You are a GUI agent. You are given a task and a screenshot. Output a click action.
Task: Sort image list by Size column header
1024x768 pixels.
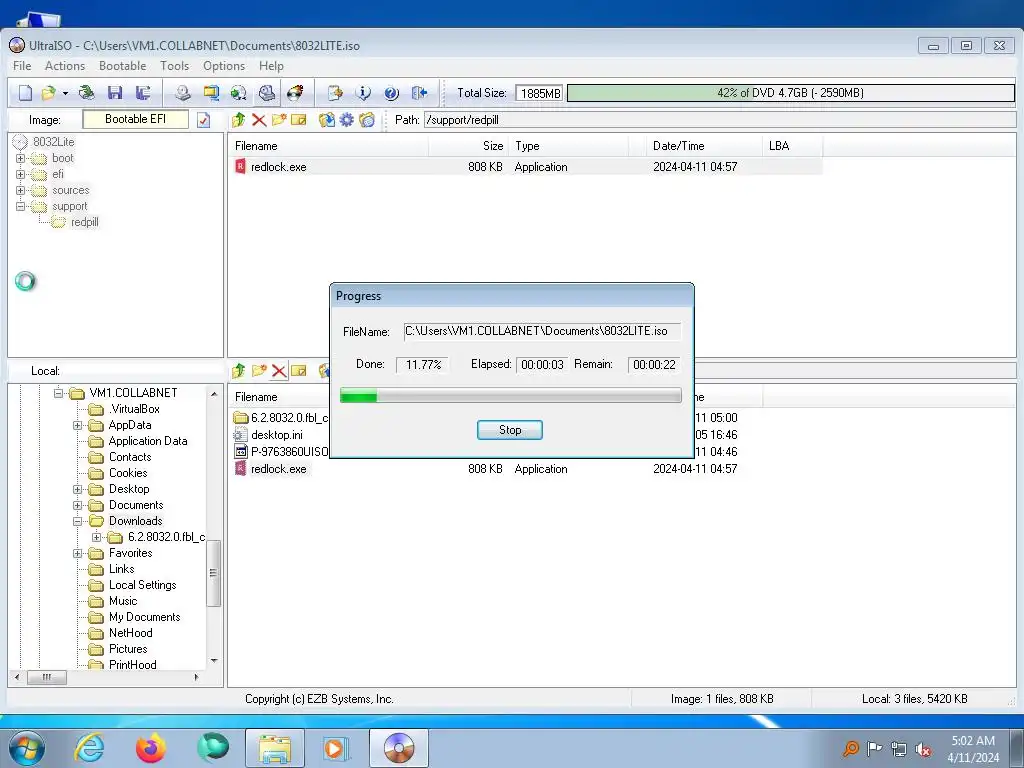[x=469, y=146]
